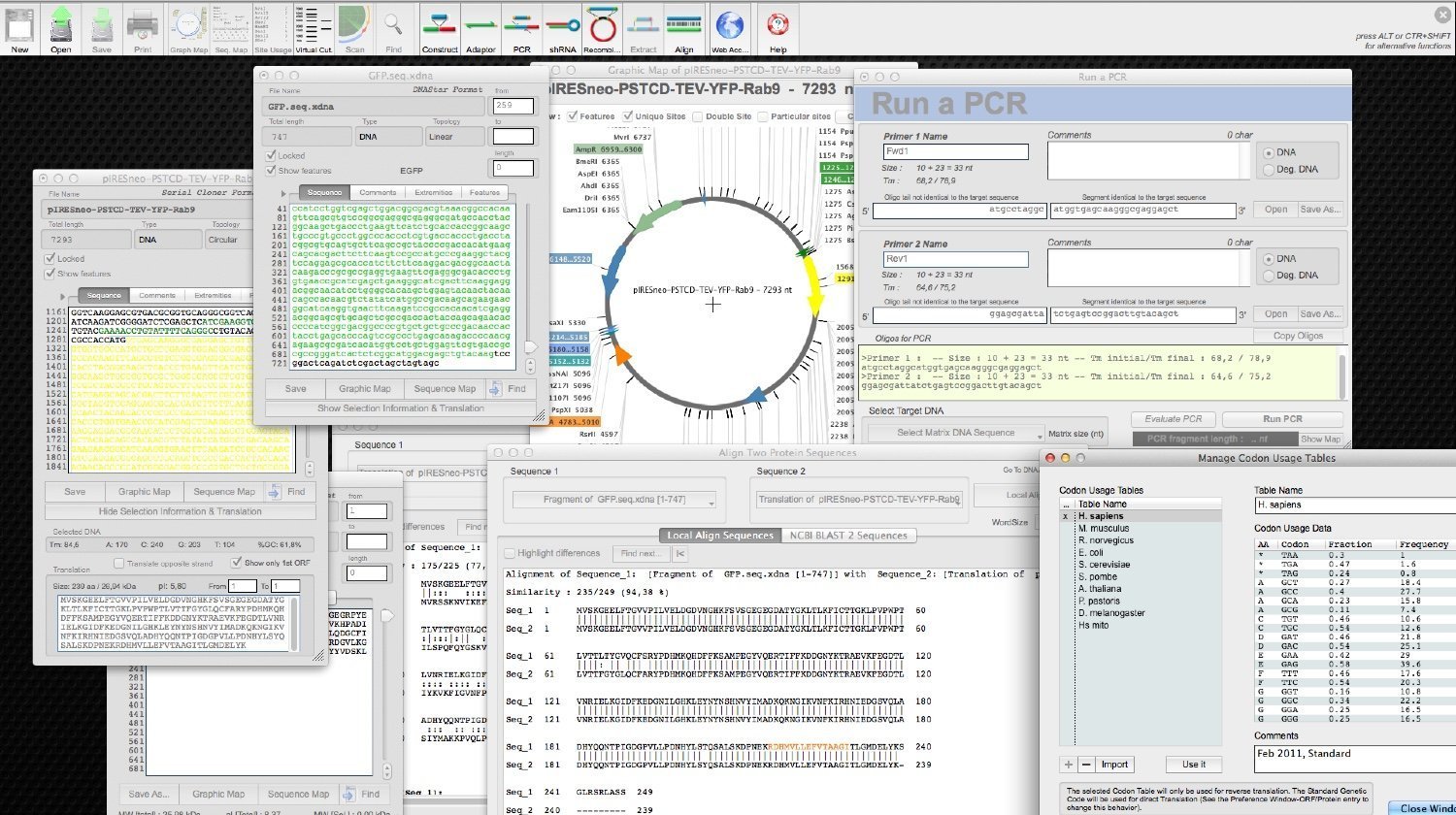Open the Select Matrix DNA Sequence dropdown
This screenshot has width=1456, height=815.
(955, 433)
